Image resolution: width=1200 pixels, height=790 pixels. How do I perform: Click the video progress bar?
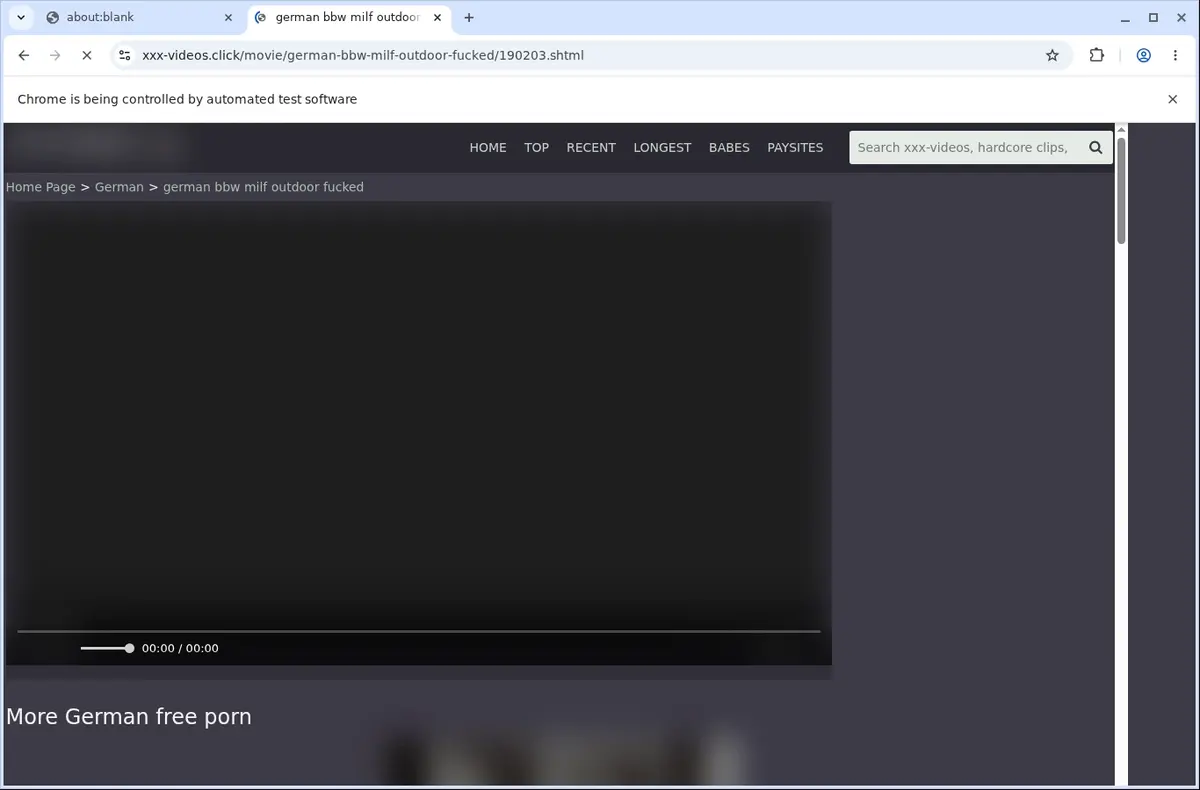click(419, 631)
